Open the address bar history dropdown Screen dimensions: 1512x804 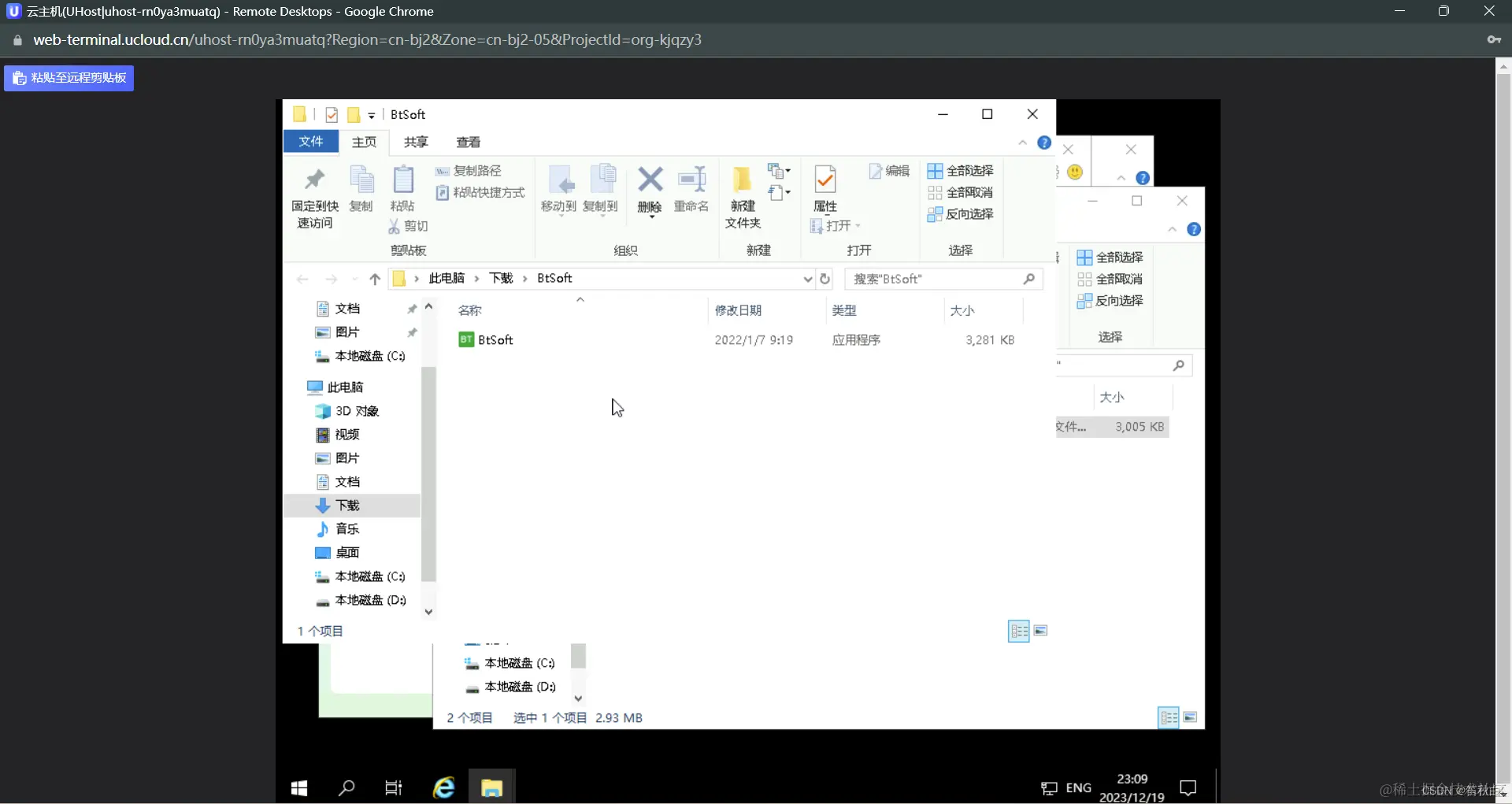tap(807, 279)
